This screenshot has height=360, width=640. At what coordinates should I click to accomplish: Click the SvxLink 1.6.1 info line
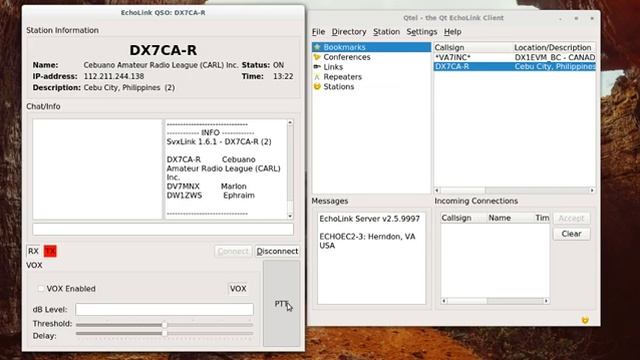(x=219, y=142)
